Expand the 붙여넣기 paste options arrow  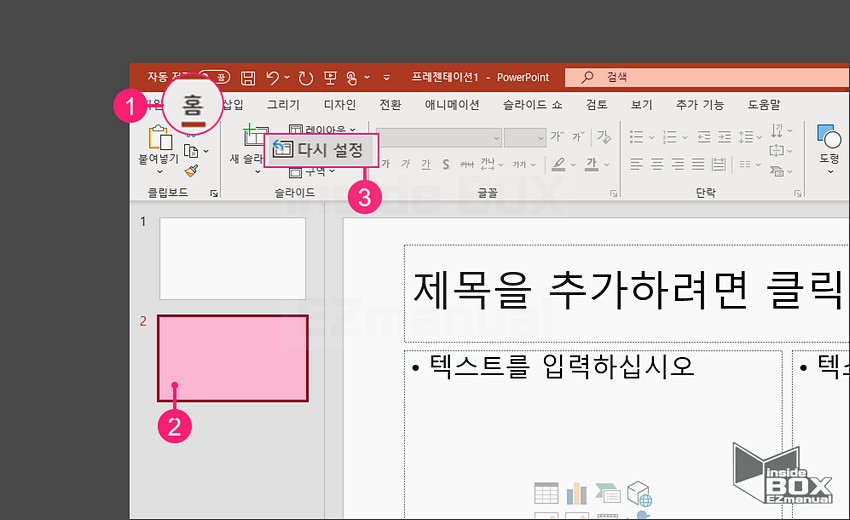click(x=159, y=172)
